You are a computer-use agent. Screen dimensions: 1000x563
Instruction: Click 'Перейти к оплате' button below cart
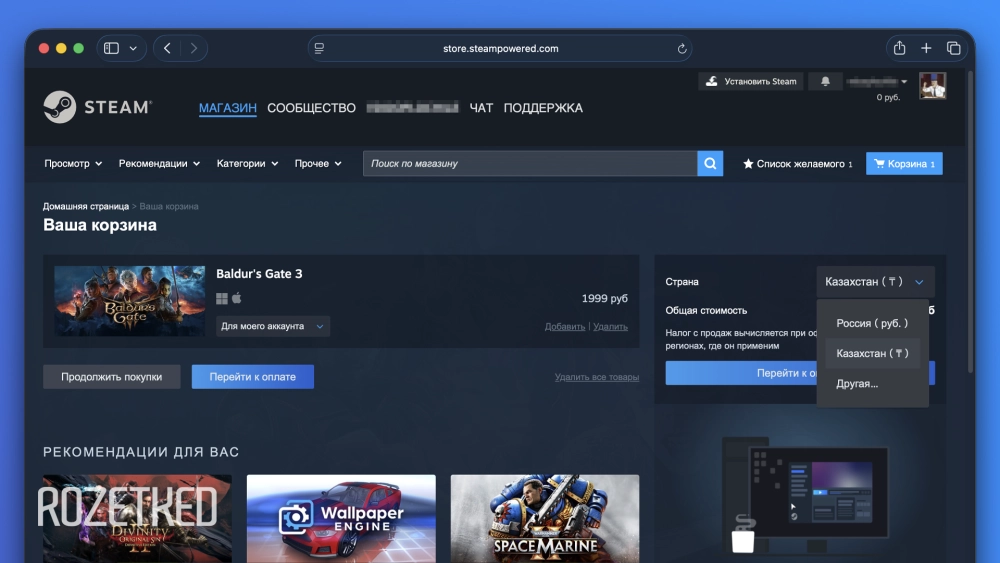click(252, 377)
